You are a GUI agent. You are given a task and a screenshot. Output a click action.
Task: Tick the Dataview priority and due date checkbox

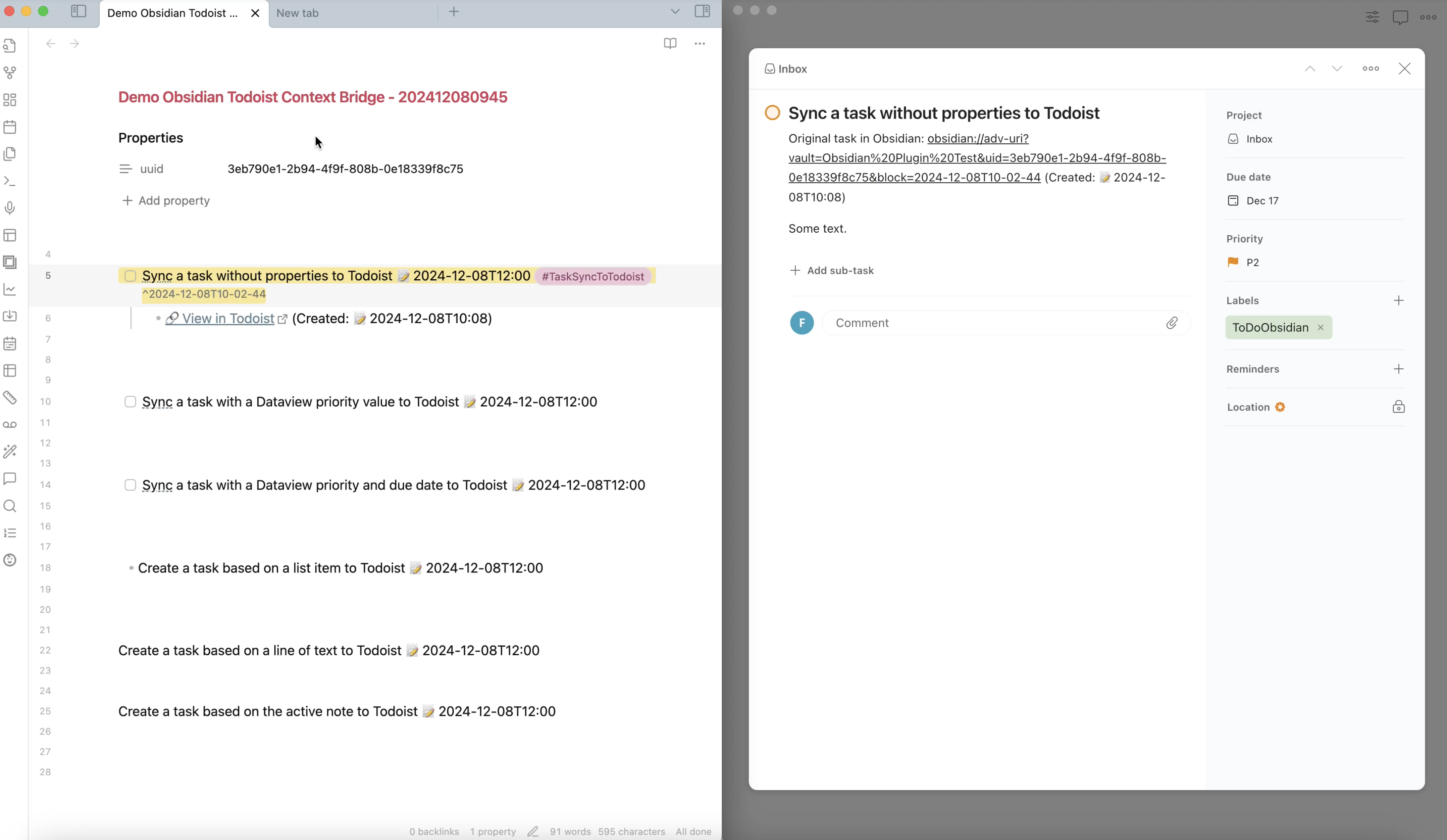130,485
